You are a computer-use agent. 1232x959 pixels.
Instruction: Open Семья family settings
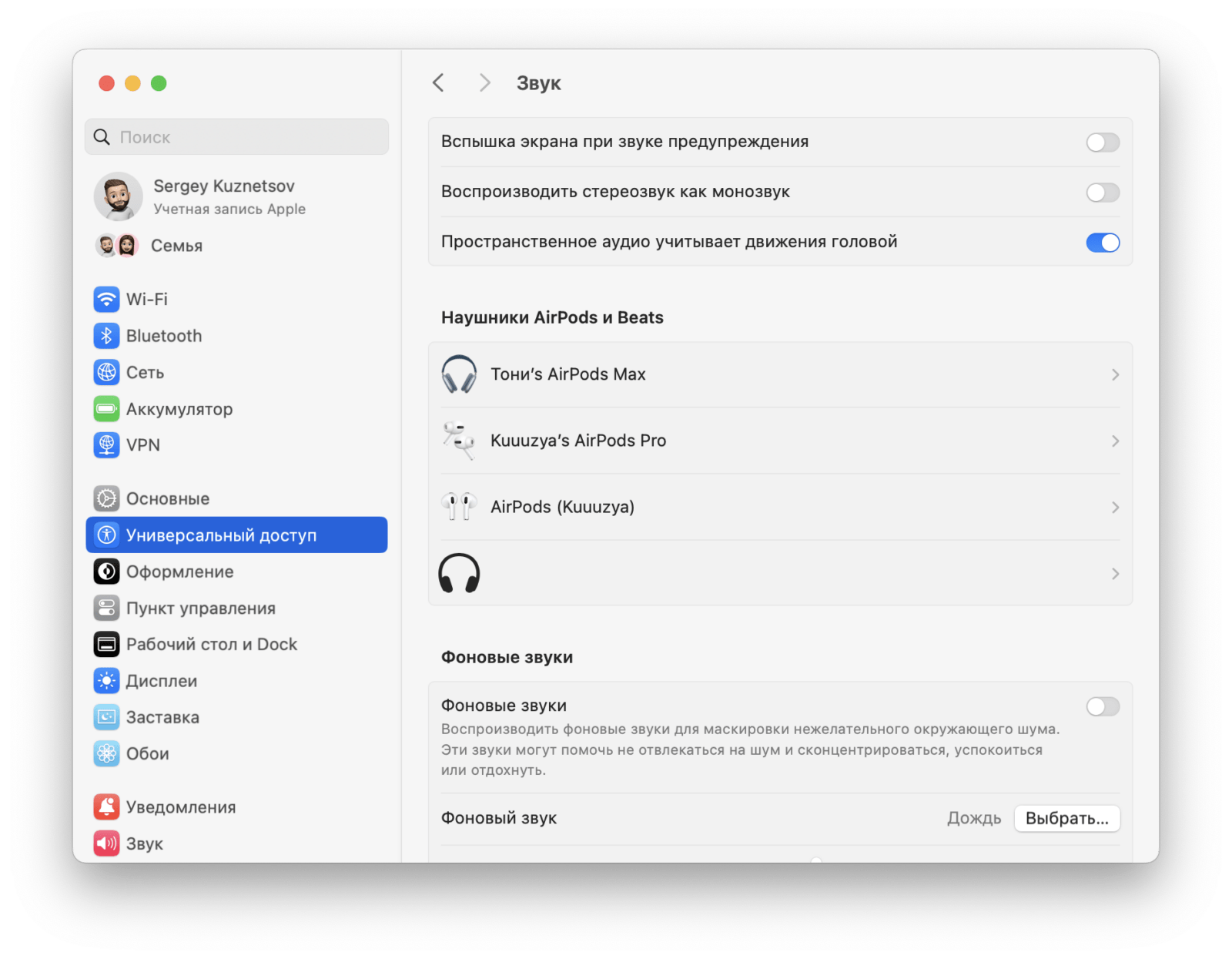[x=236, y=246]
